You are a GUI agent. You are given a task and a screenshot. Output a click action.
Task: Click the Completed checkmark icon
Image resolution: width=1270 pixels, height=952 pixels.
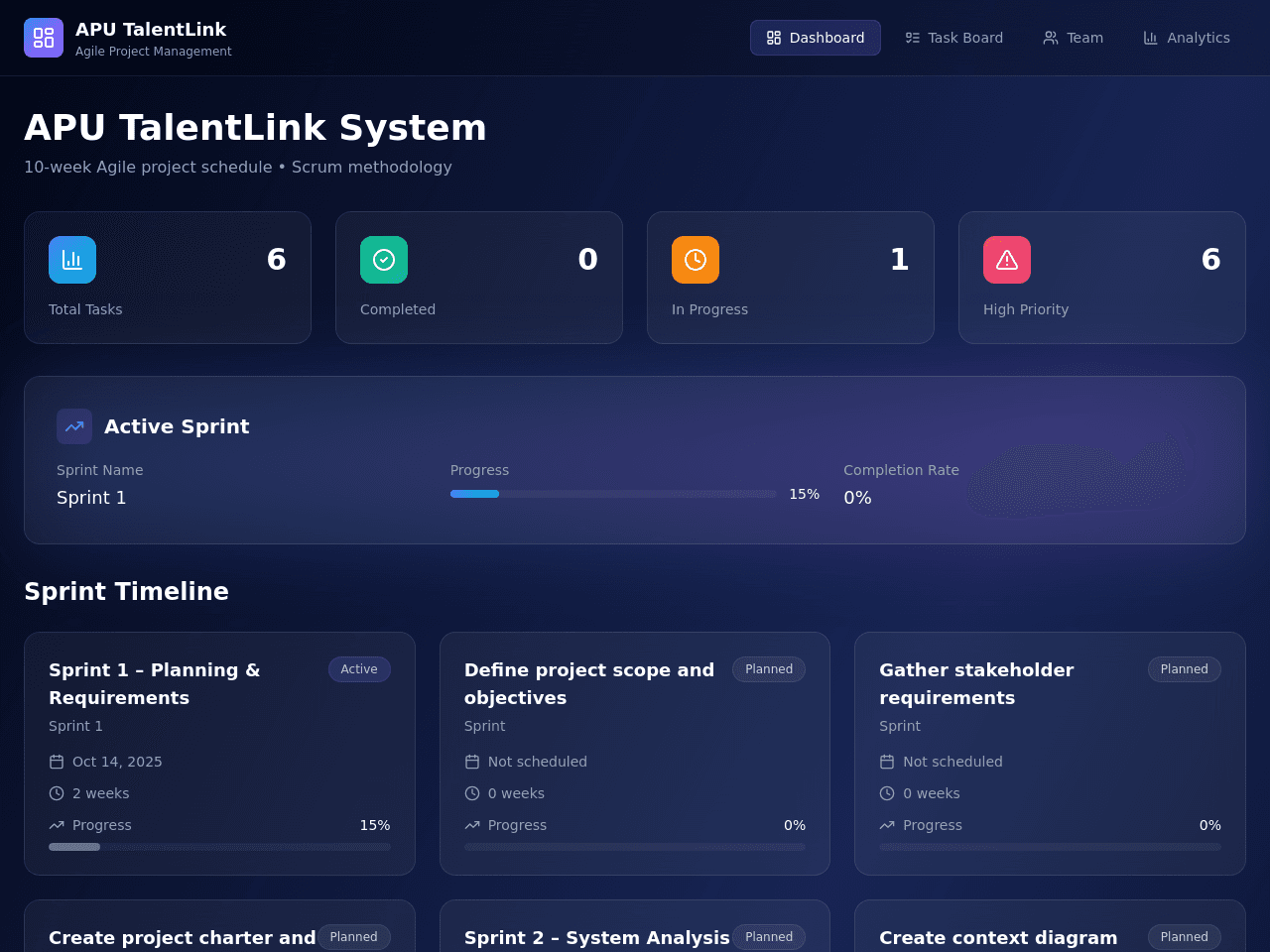[384, 260]
